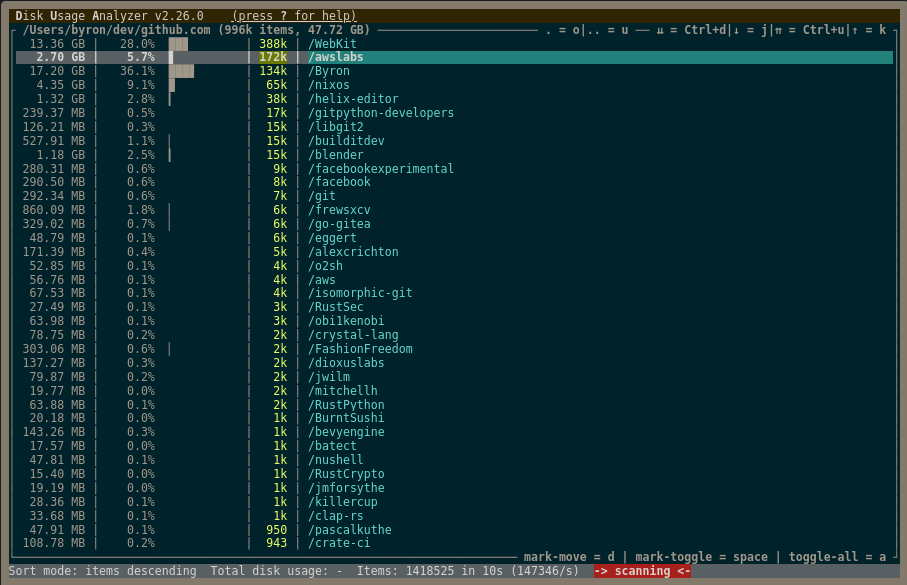Click the highlighted /awslabs entry
907x585 pixels.
[454, 57]
